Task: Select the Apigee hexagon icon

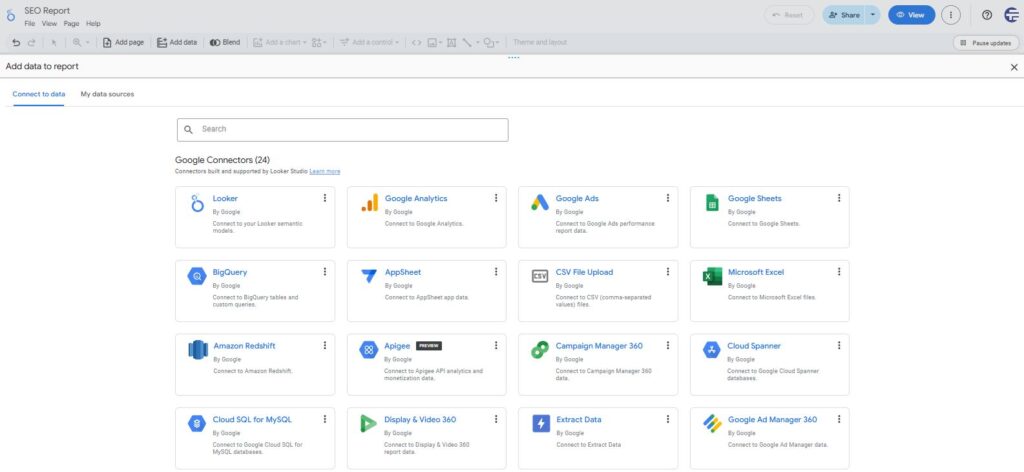Action: click(x=368, y=350)
